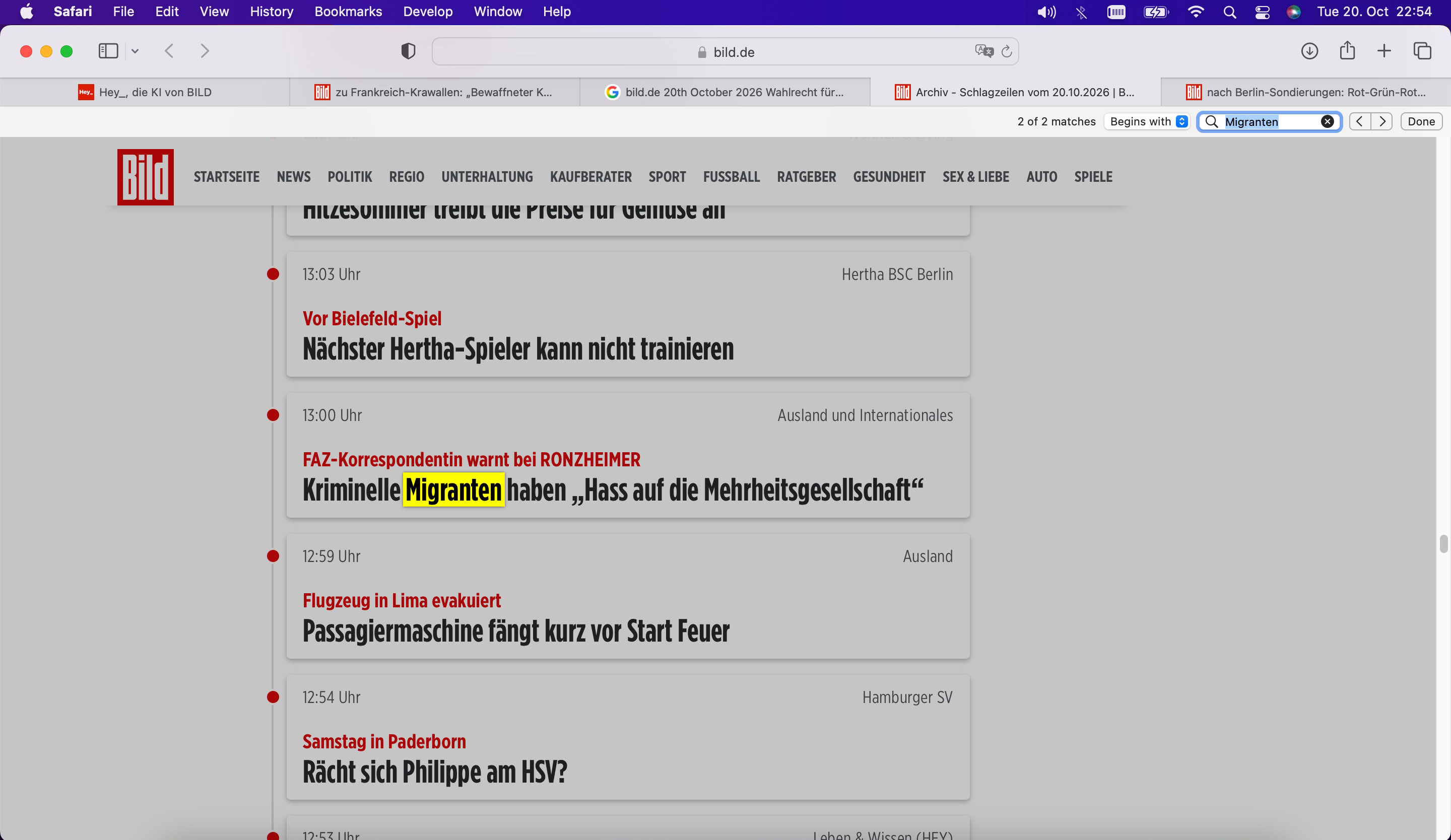Click the Wi-Fi status icon
The image size is (1451, 840).
1196,12
